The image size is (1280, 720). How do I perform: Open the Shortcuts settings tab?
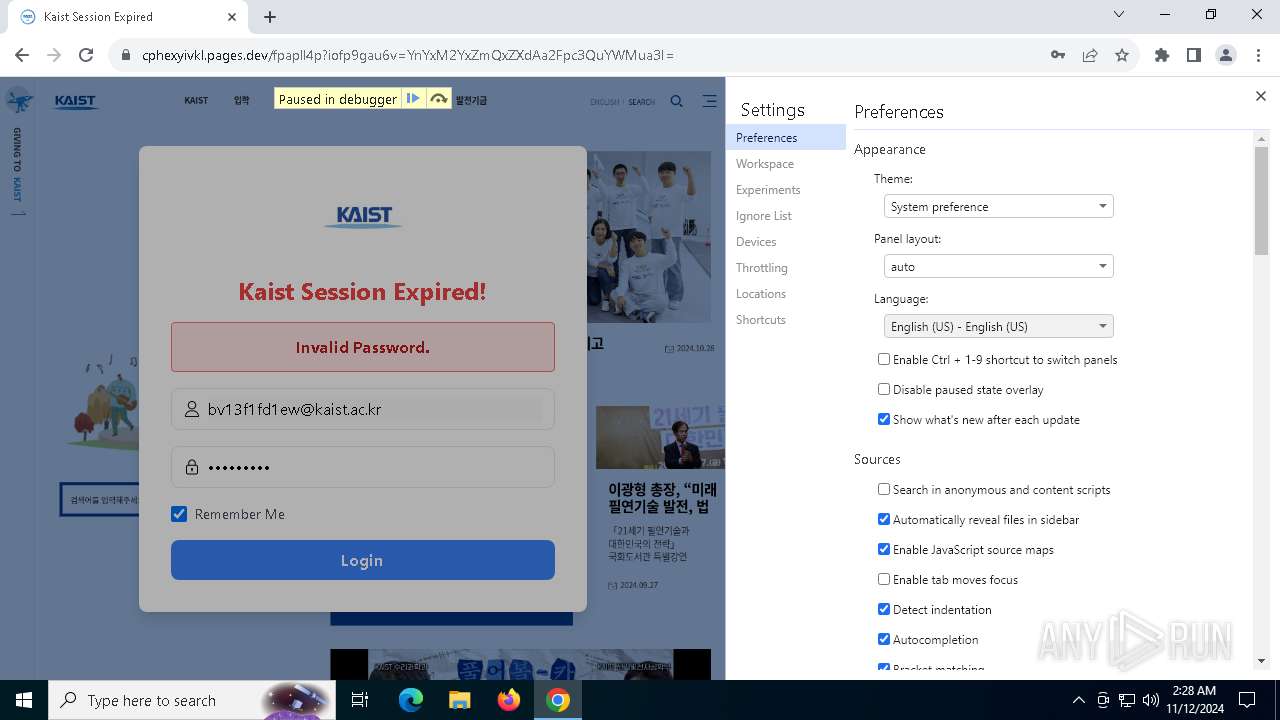[786, 319]
